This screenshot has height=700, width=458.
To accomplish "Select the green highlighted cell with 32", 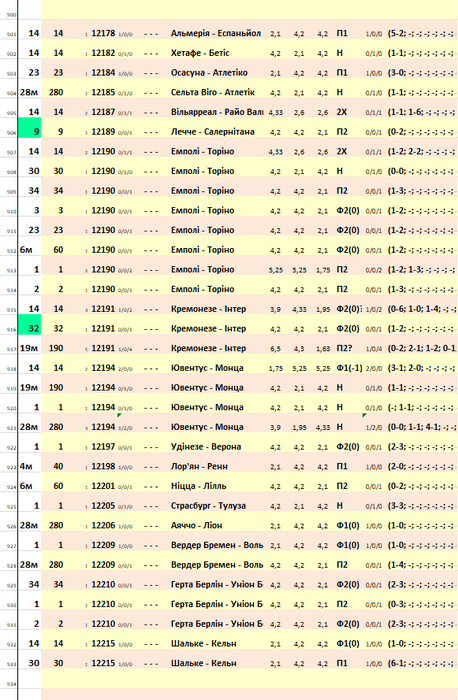I will (29, 325).
